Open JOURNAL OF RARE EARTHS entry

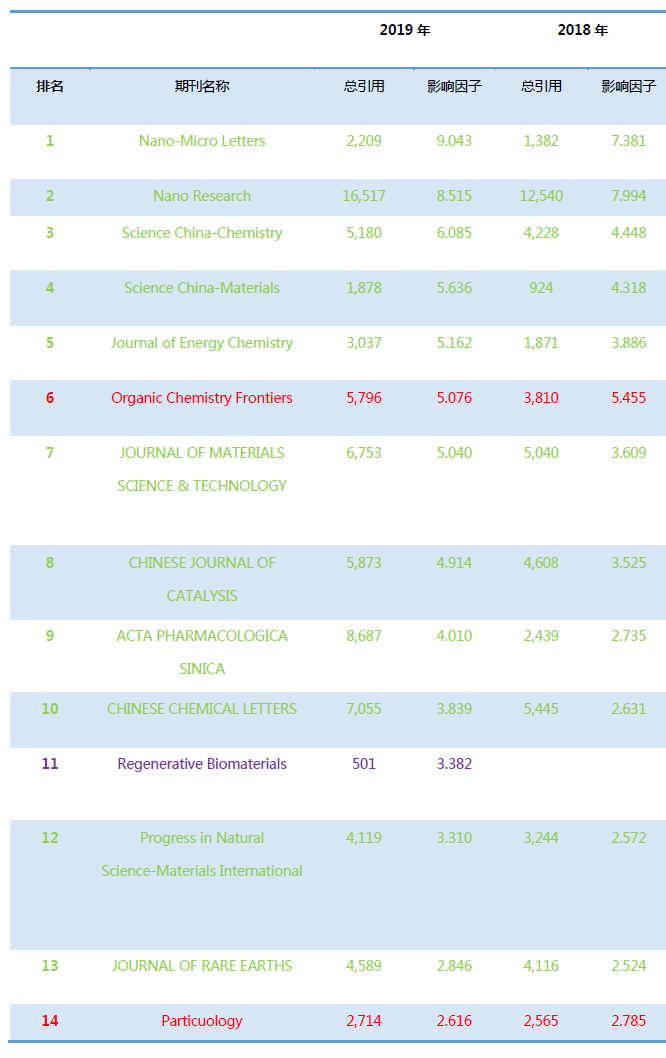202,966
